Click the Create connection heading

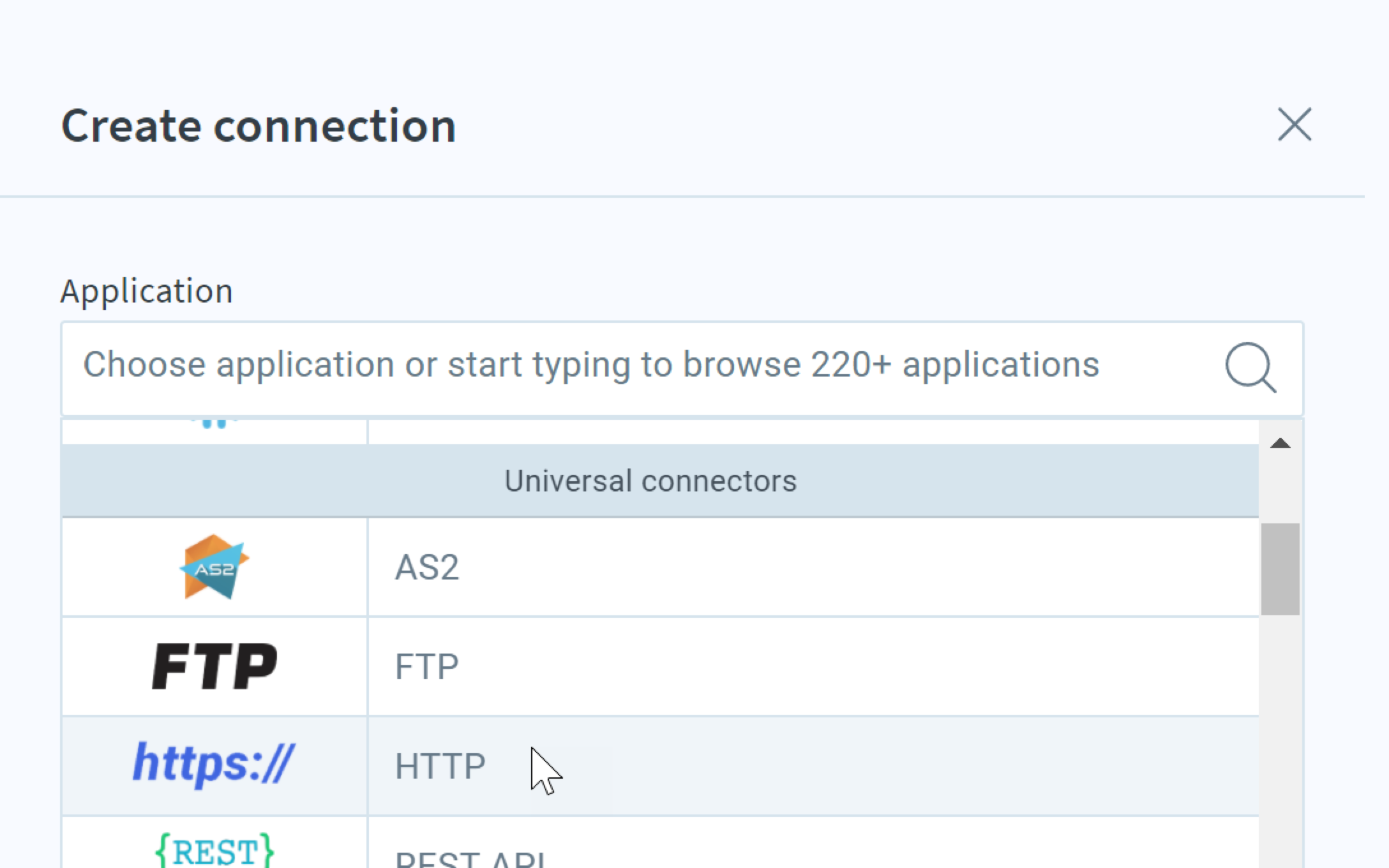tap(259, 126)
